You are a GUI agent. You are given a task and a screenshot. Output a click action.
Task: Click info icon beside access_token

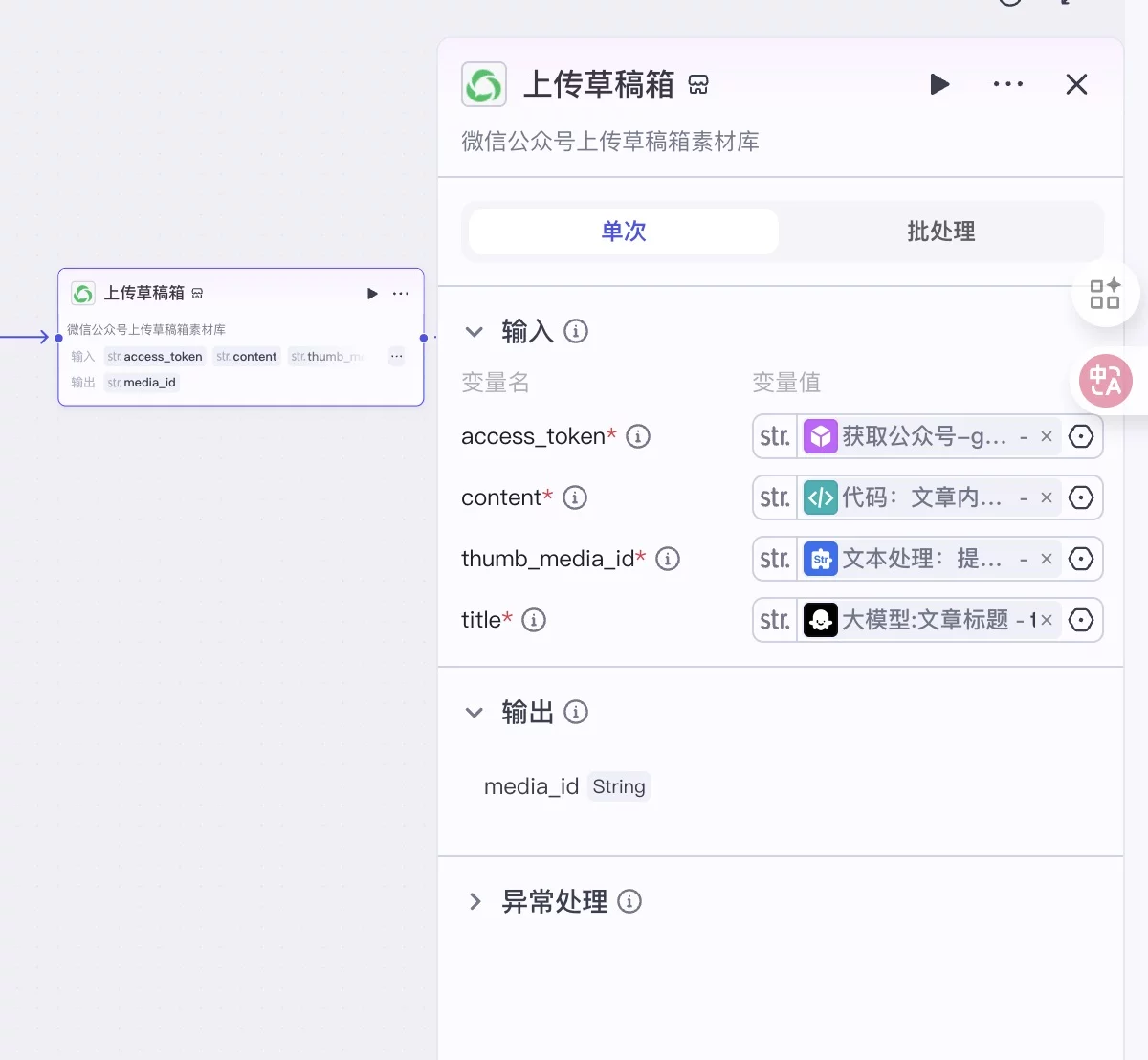coord(638,436)
